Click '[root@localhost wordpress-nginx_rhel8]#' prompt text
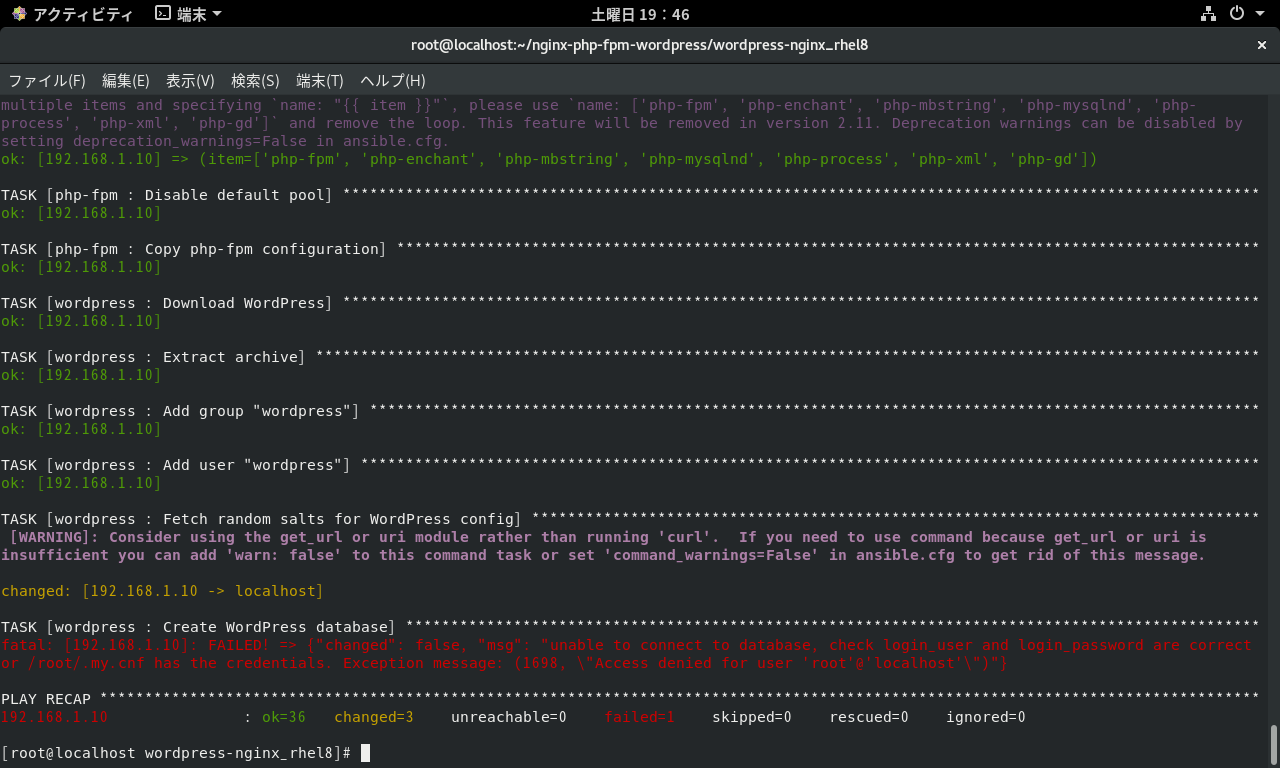This screenshot has width=1280, height=768. pyautogui.click(x=176, y=753)
